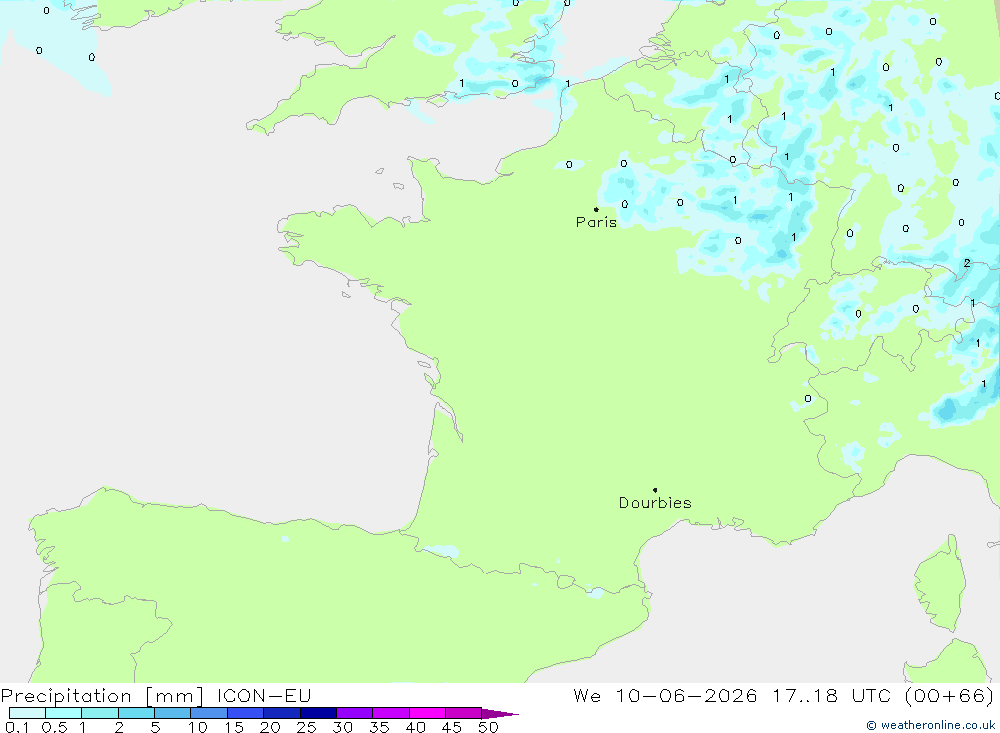Click the 'Precipitation [mm]' title text
Image resolution: width=1000 pixels, height=733 pixels.
pos(102,696)
